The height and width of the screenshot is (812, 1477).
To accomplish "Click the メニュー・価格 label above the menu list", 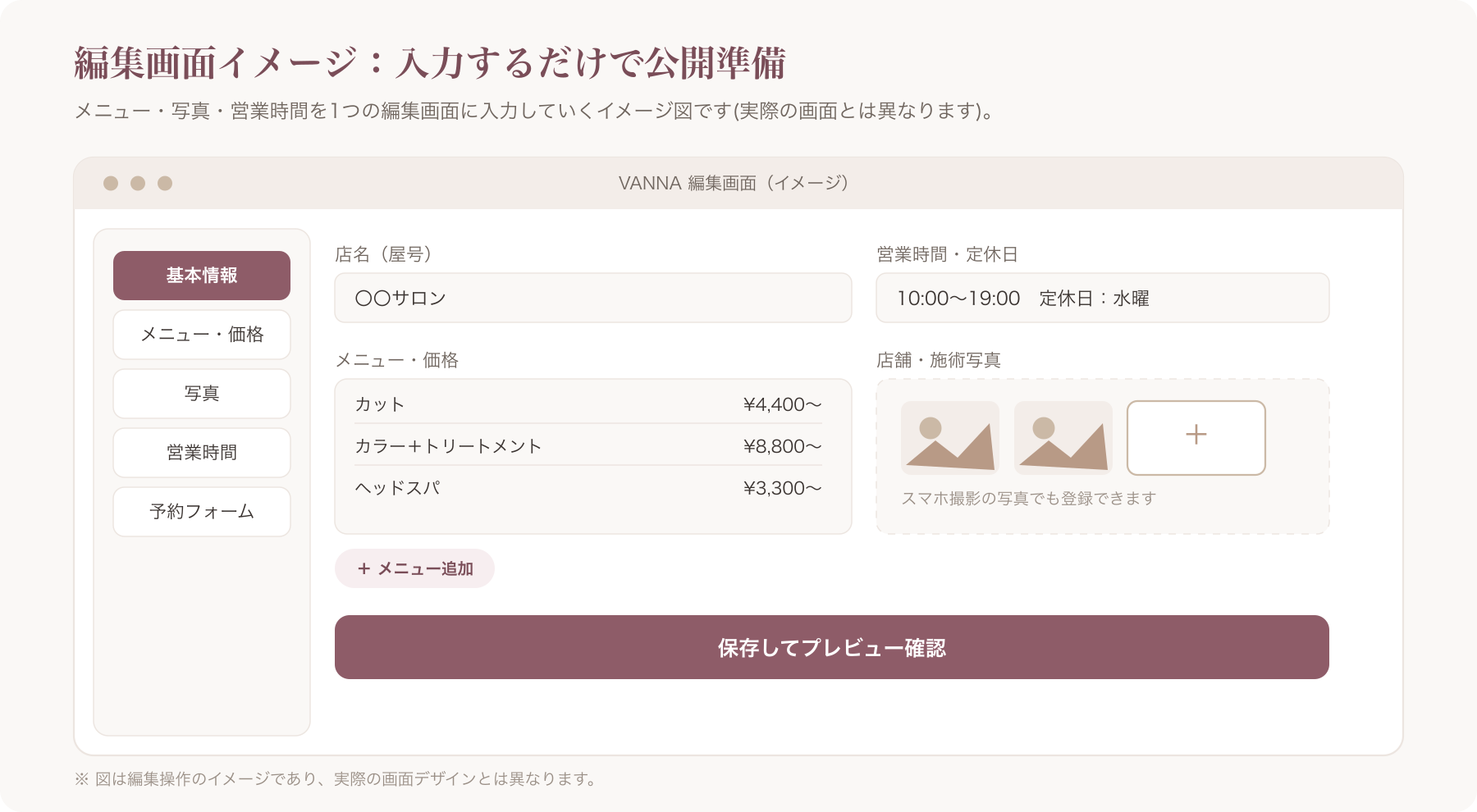I will click(397, 360).
